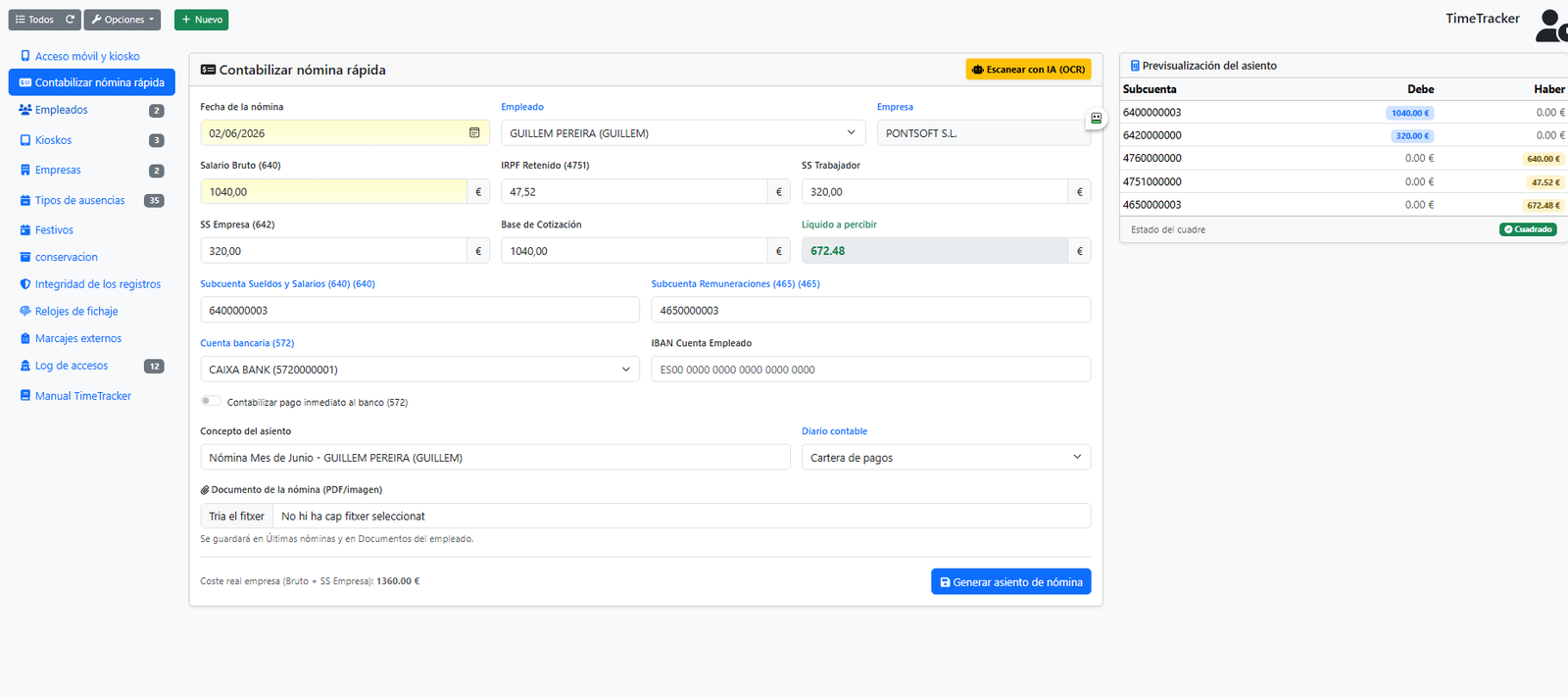Click Escanear con IA (OCR) button
The width and height of the screenshot is (1568, 697).
tap(1029, 70)
